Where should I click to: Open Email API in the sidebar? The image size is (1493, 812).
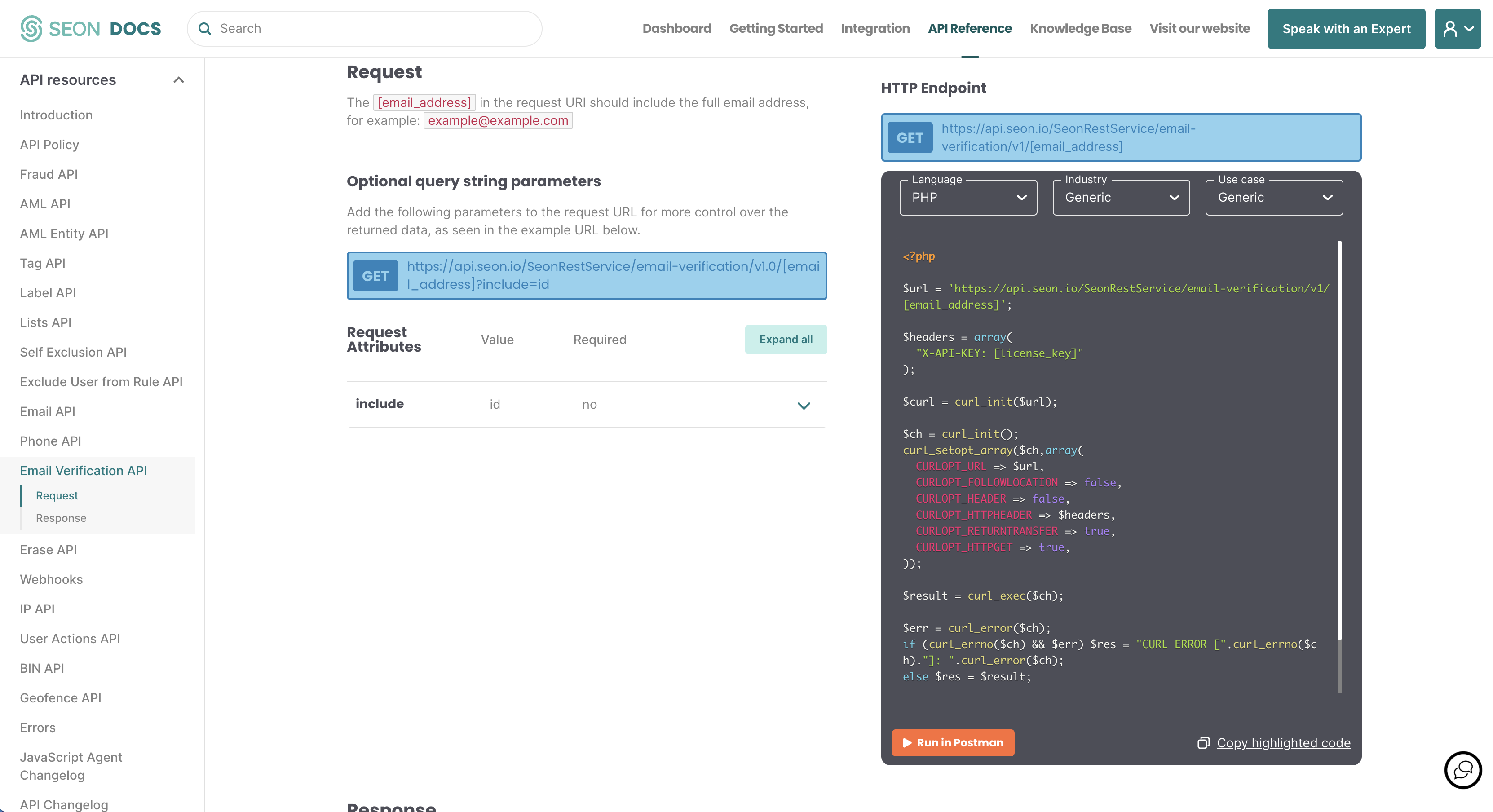pyautogui.click(x=48, y=411)
